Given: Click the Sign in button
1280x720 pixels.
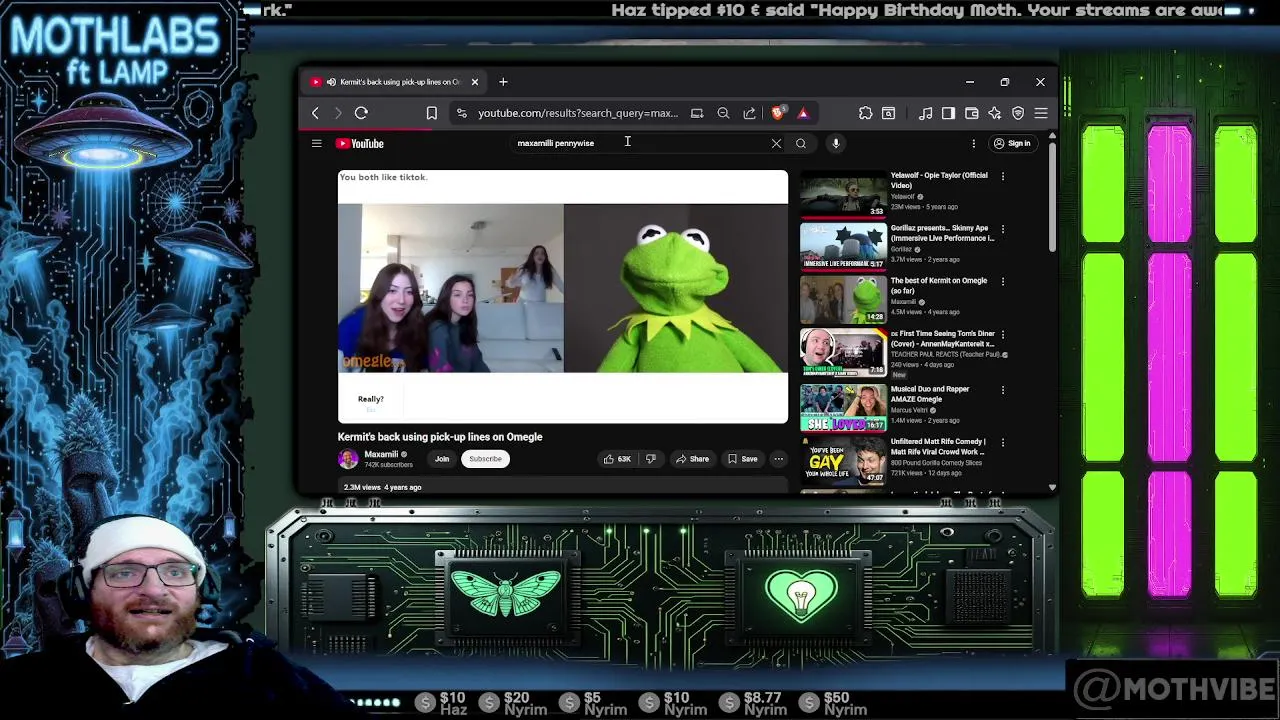Looking at the screenshot, I should coord(1012,143).
